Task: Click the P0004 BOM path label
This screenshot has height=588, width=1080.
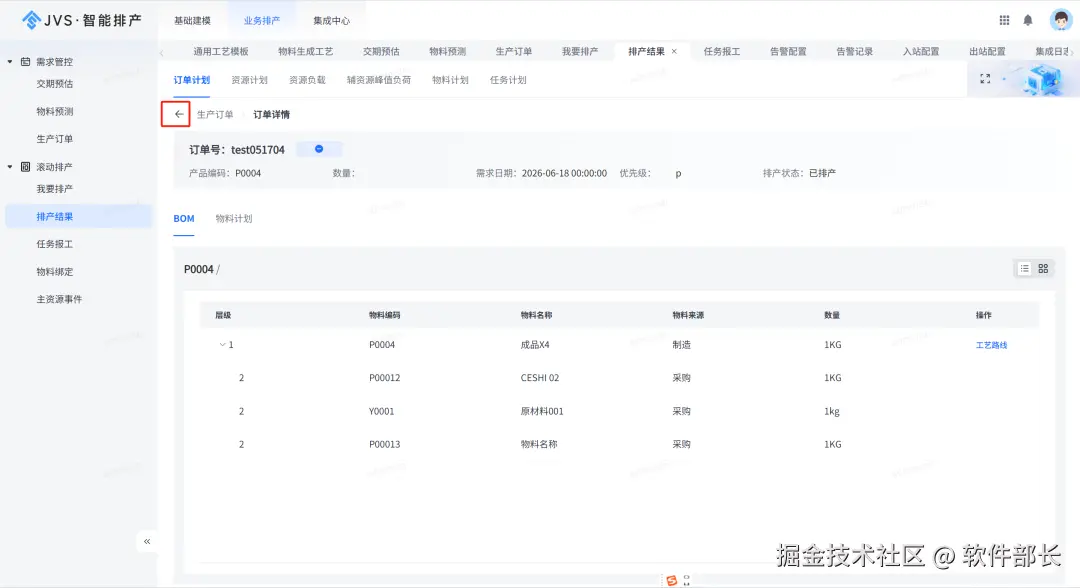Action: [x=198, y=269]
